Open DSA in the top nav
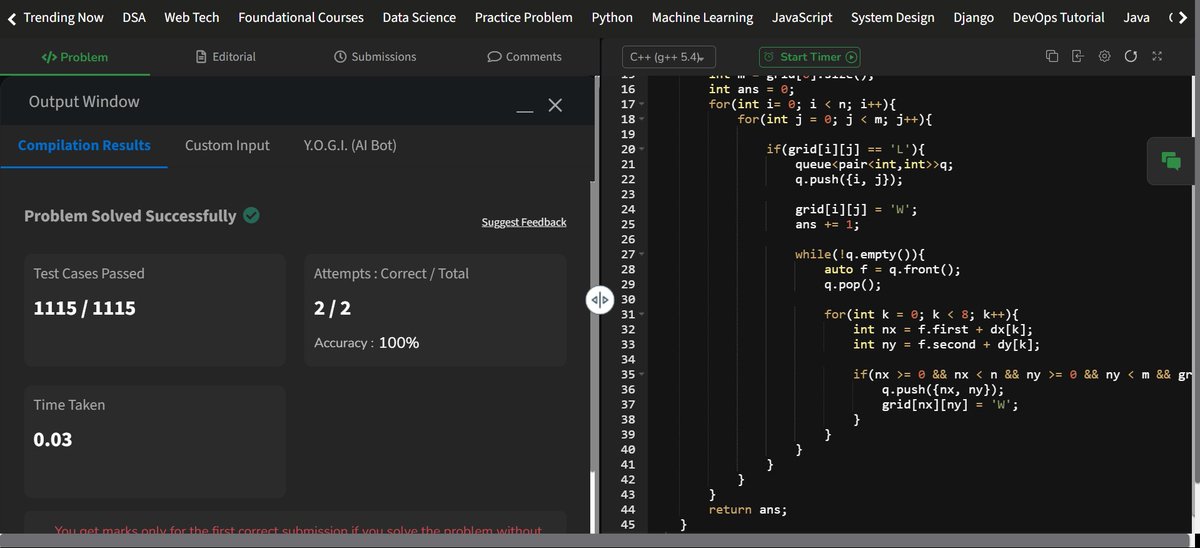This screenshot has width=1200, height=548. pyautogui.click(x=134, y=17)
